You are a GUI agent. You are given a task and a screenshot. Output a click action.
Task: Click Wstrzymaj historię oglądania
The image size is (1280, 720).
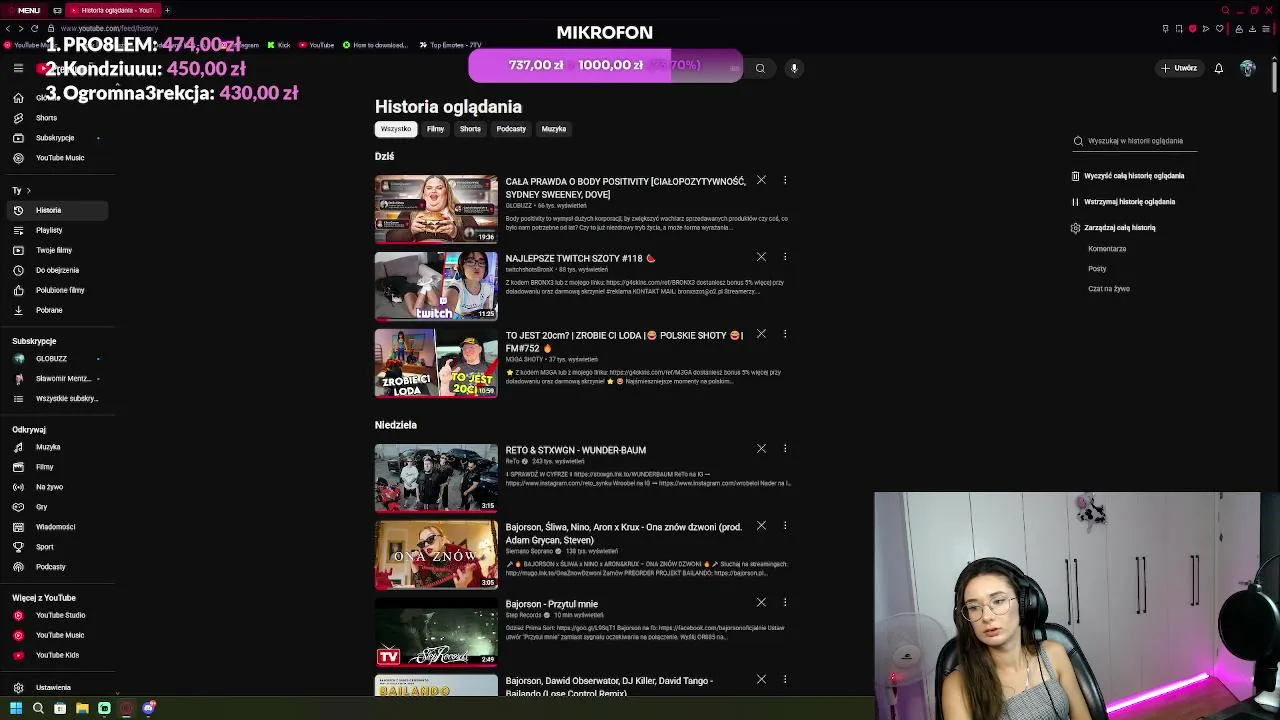1122,202
